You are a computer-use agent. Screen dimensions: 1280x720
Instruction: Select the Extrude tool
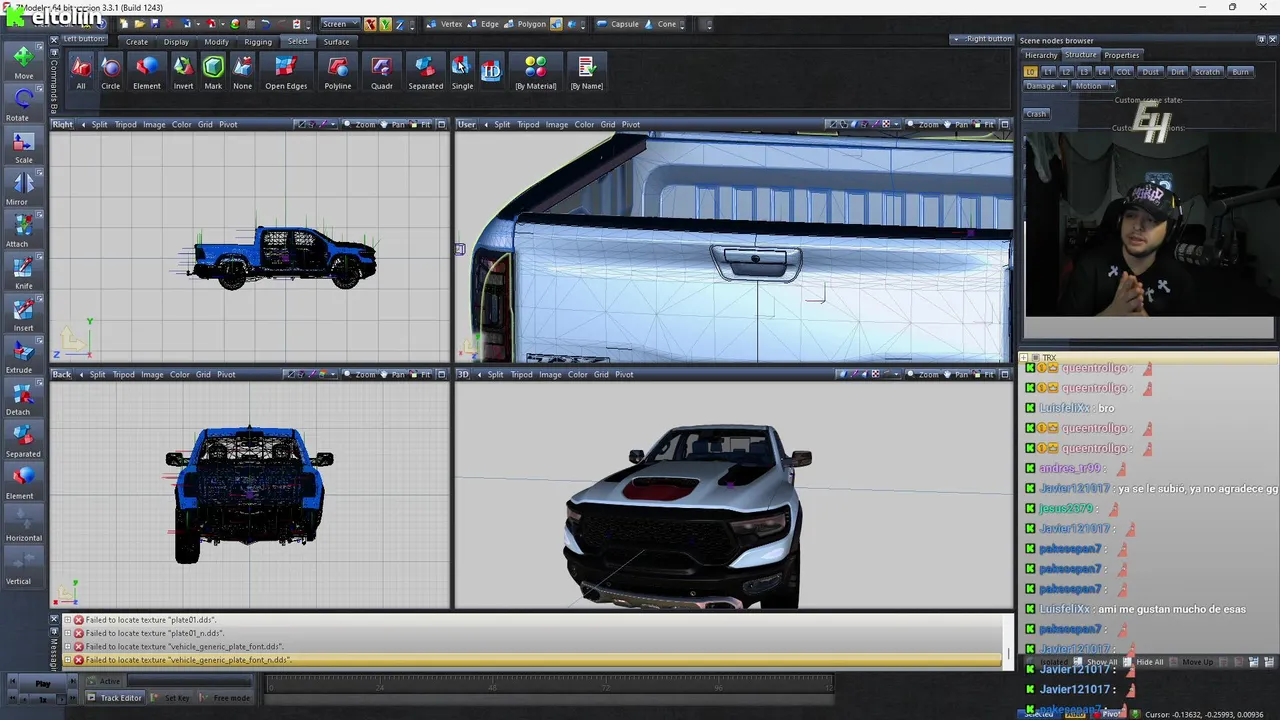point(23,356)
